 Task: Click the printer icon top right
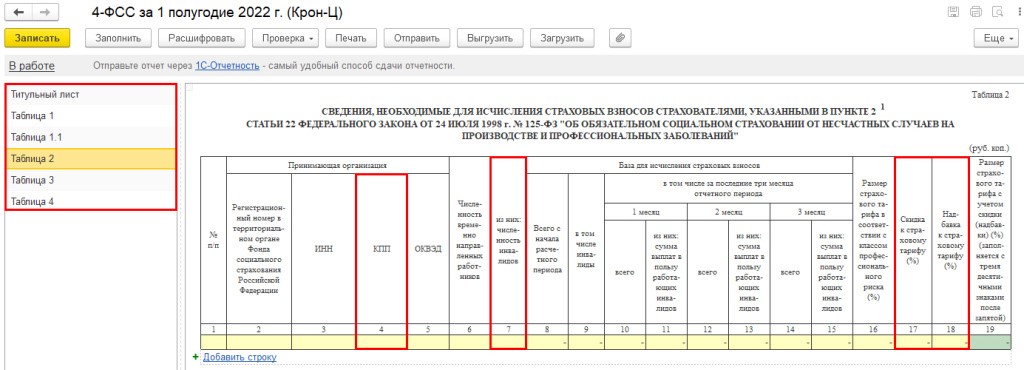point(976,12)
